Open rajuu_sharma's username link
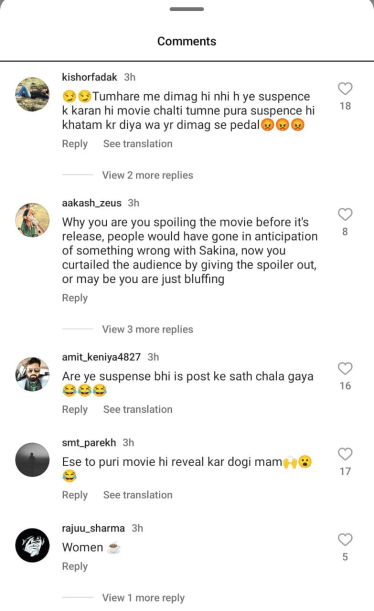The height and width of the screenshot is (611, 374). coord(93,528)
